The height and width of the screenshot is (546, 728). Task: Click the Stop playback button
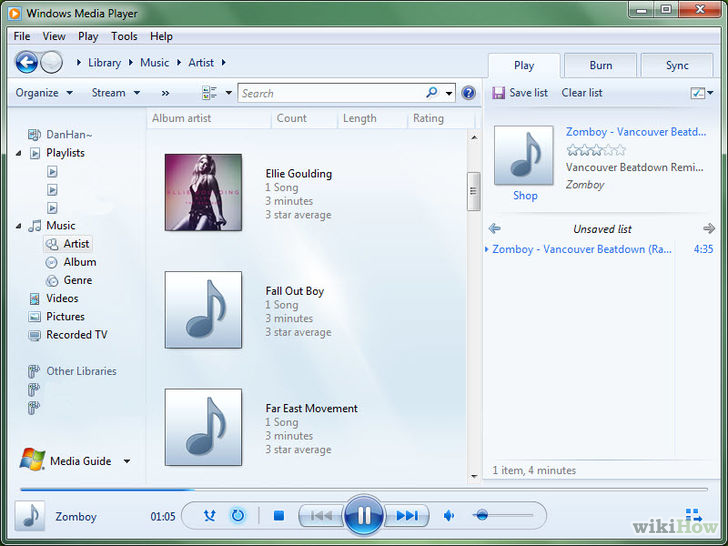(x=279, y=515)
